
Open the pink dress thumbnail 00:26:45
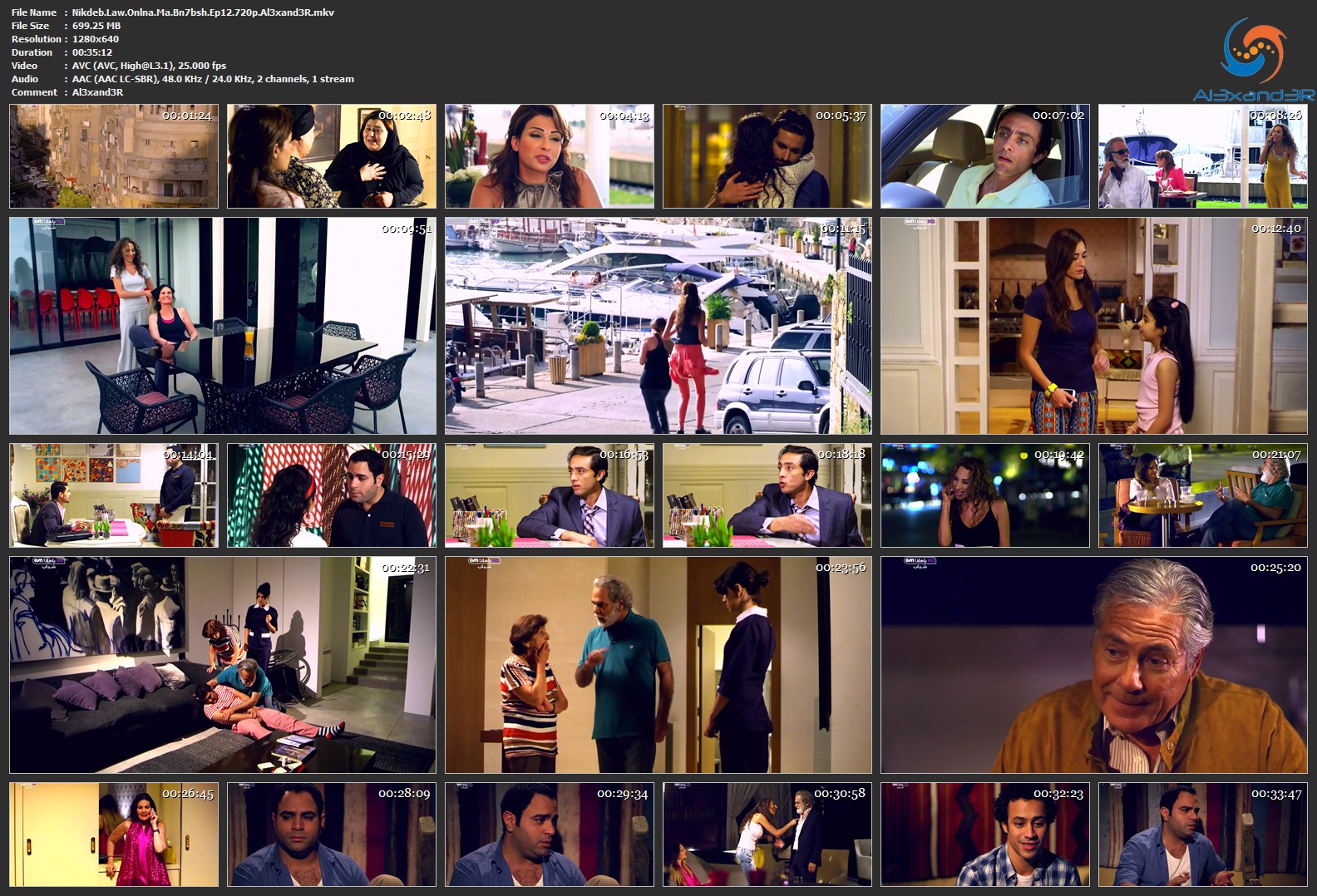point(114,834)
